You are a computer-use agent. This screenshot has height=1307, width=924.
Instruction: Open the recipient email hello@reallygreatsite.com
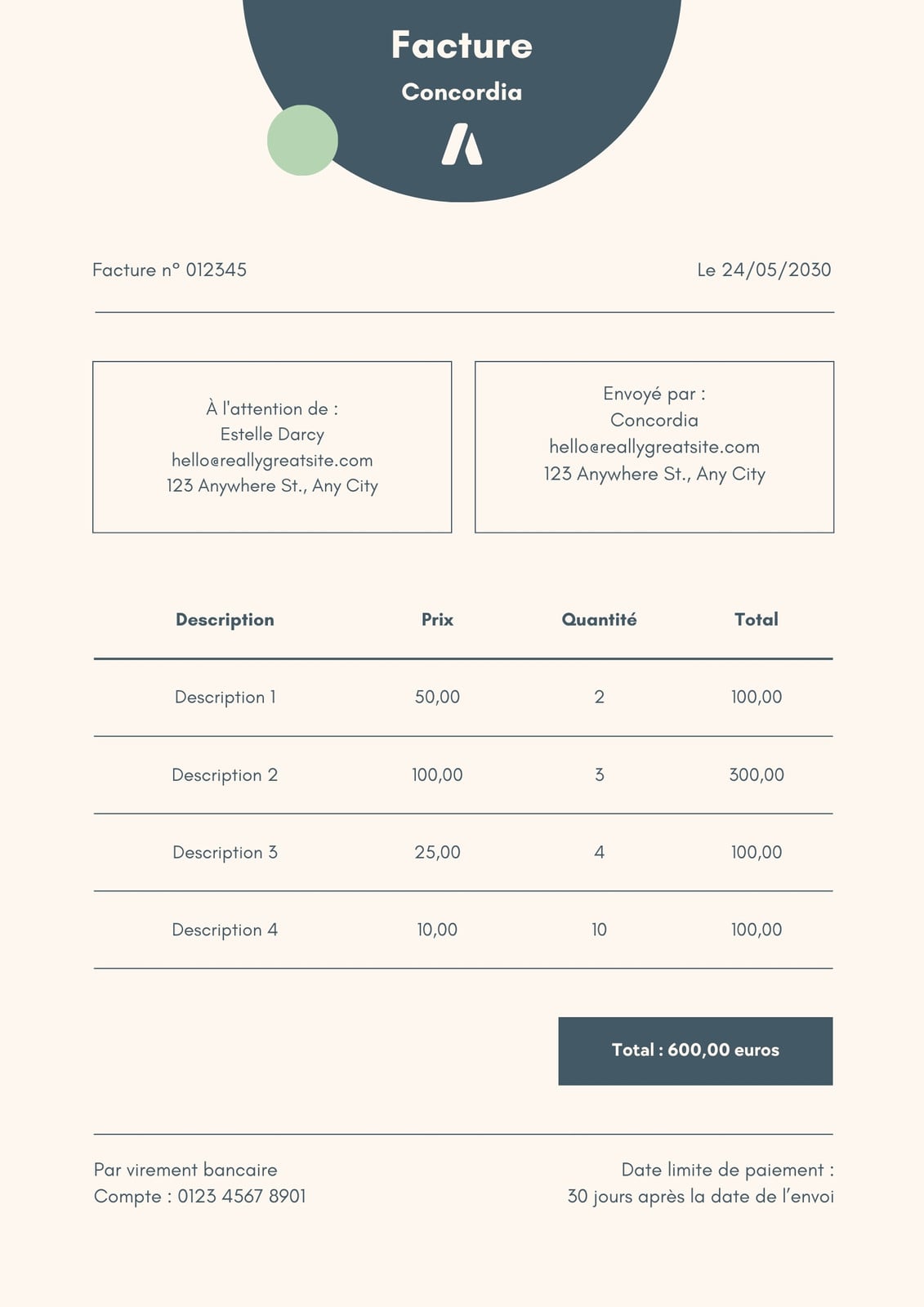(x=272, y=460)
